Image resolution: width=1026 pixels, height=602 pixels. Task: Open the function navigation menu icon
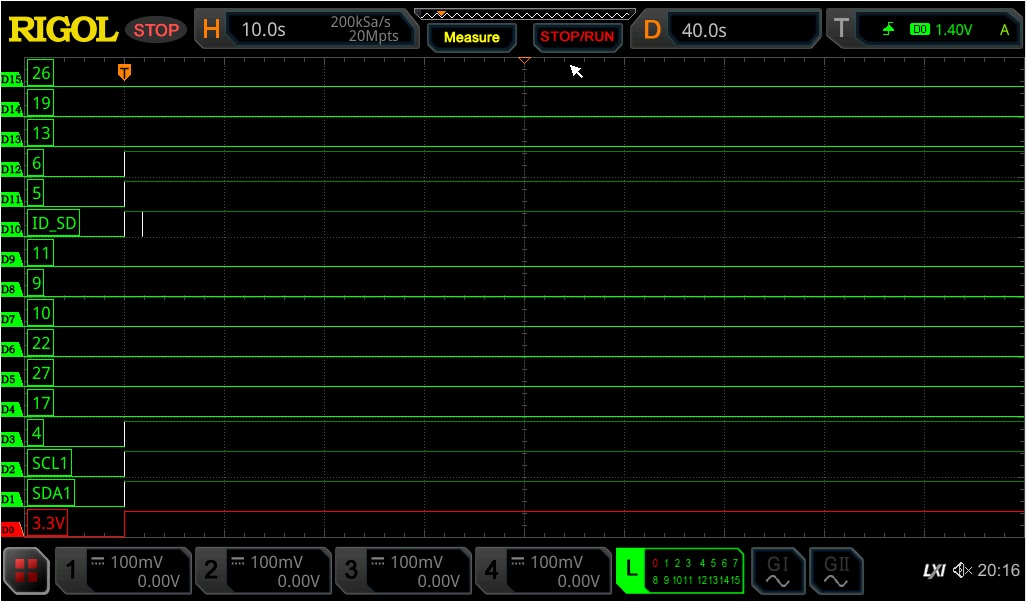point(26,571)
